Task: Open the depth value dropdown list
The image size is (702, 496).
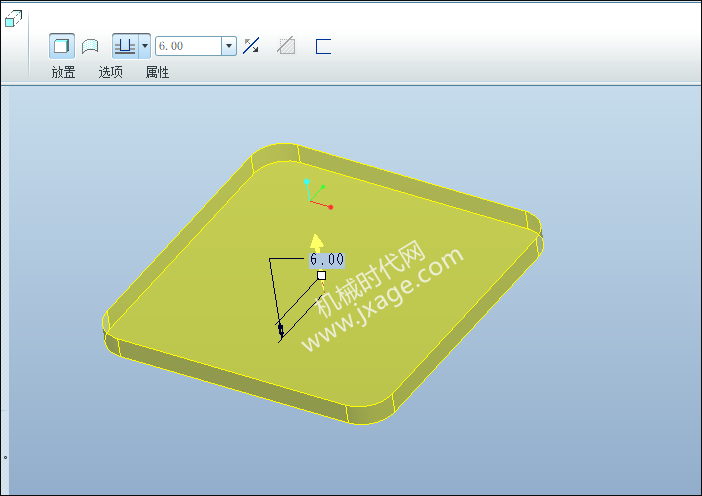Action: click(x=229, y=46)
